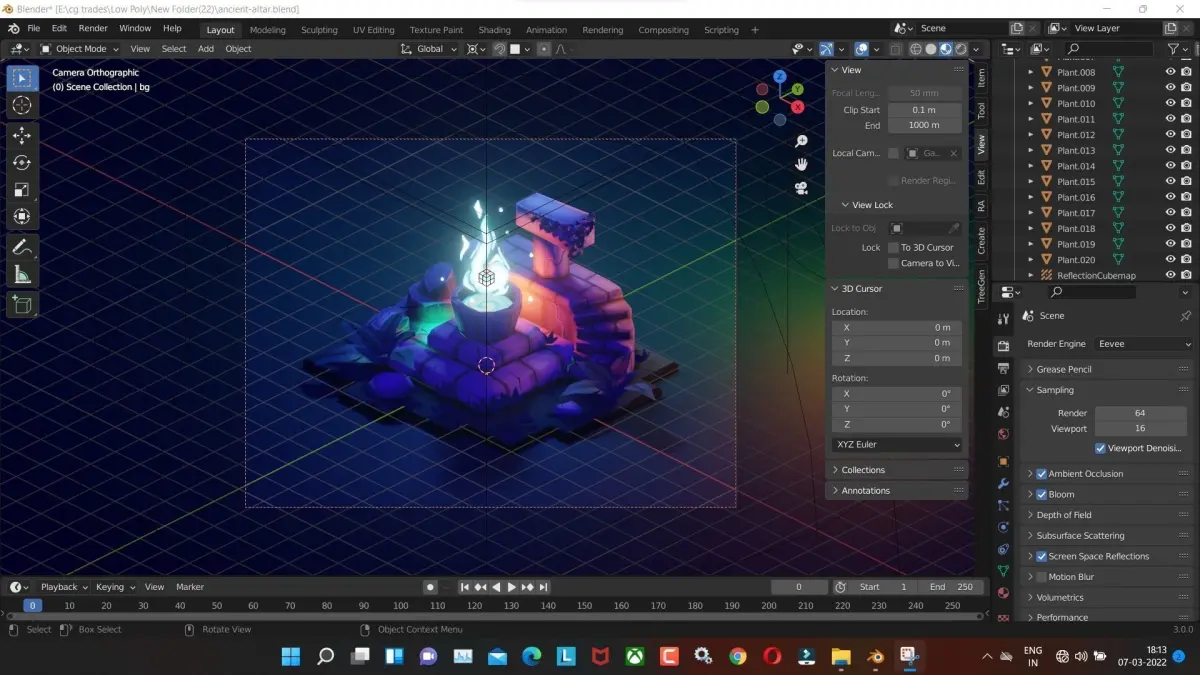Switch to wireframe viewport shading
1200x675 pixels.
click(x=916, y=49)
